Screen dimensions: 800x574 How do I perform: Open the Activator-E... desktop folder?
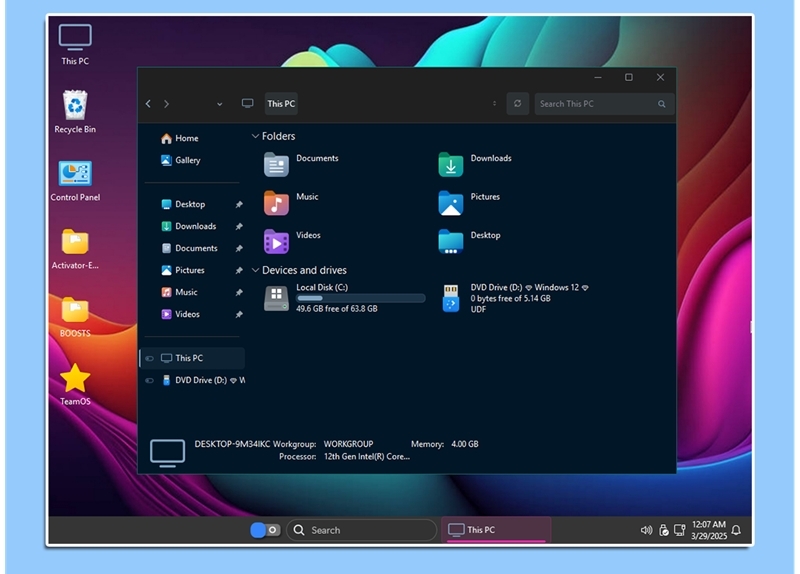pyautogui.click(x=75, y=248)
